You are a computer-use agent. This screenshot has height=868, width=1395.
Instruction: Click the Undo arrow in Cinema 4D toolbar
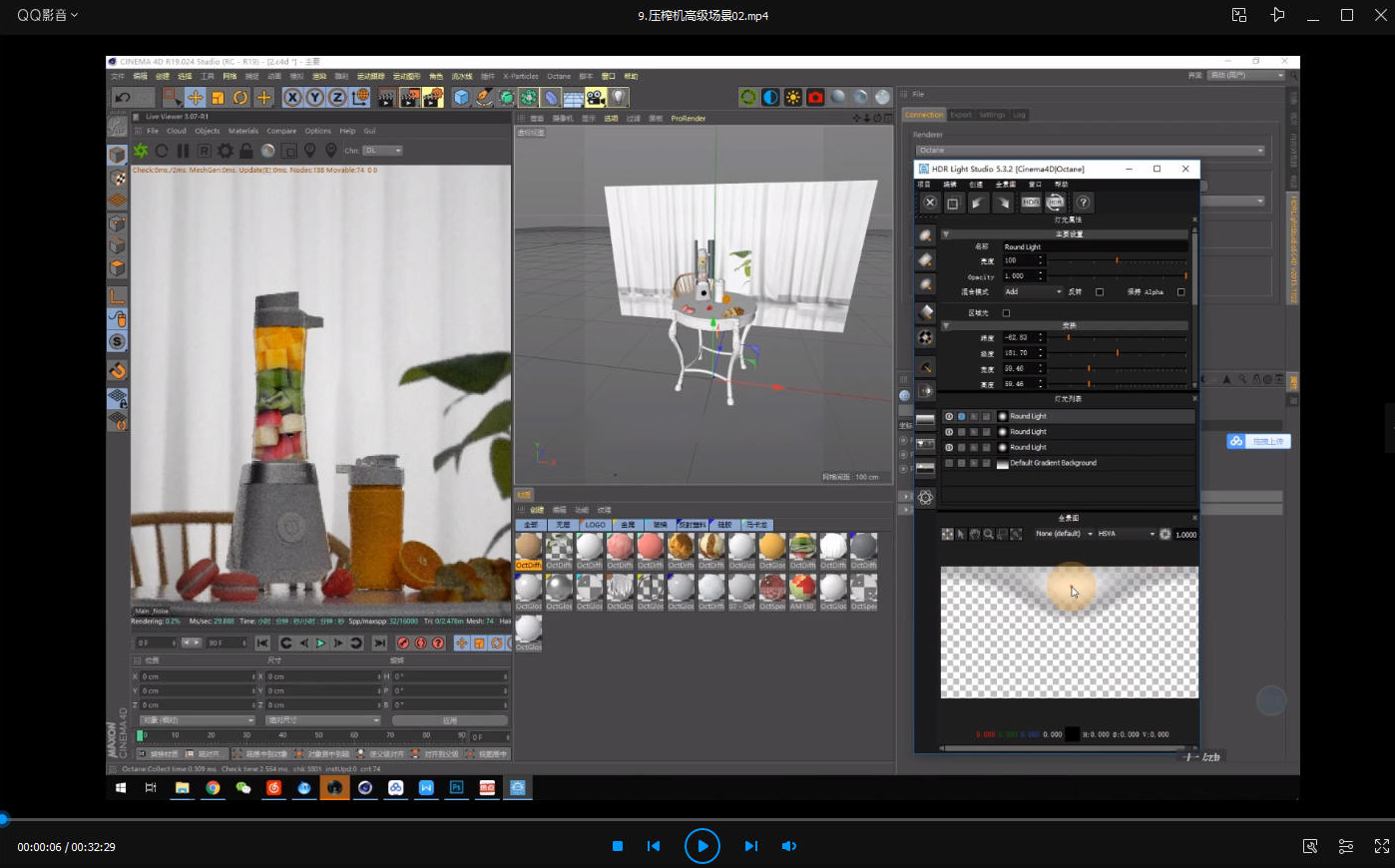click(122, 97)
